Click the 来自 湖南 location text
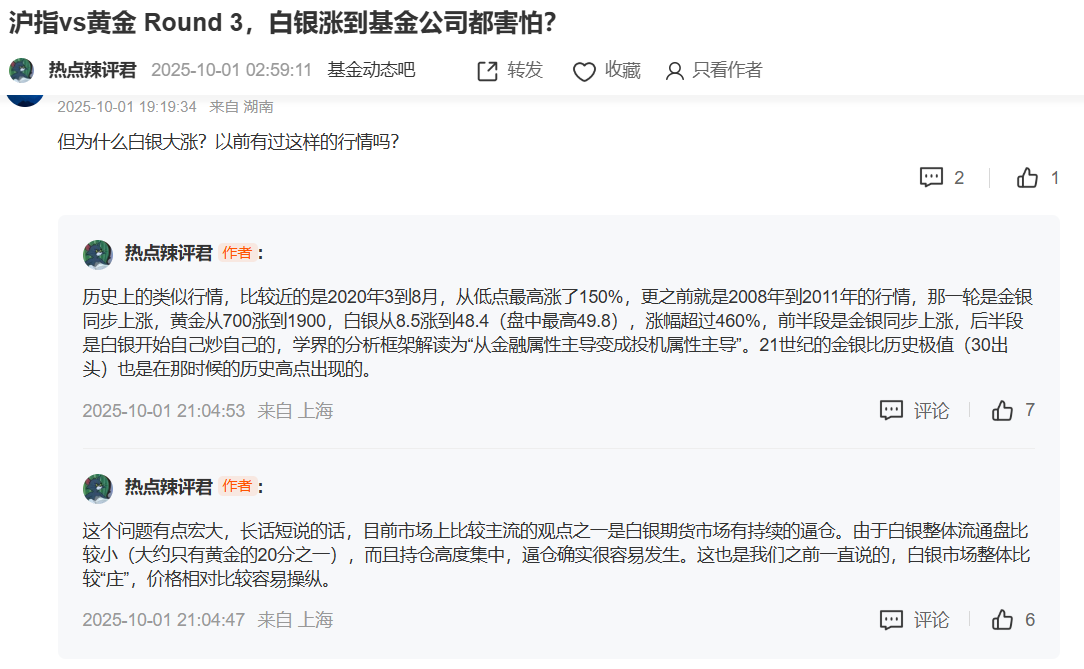Screen dimensions: 1084x669 click(x=241, y=107)
